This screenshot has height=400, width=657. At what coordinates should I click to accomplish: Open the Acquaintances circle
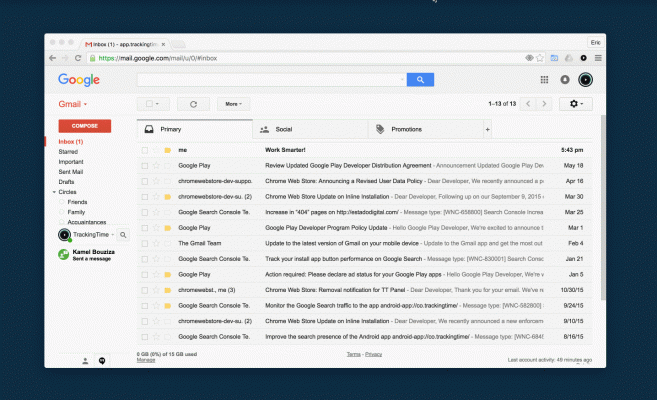pos(87,222)
